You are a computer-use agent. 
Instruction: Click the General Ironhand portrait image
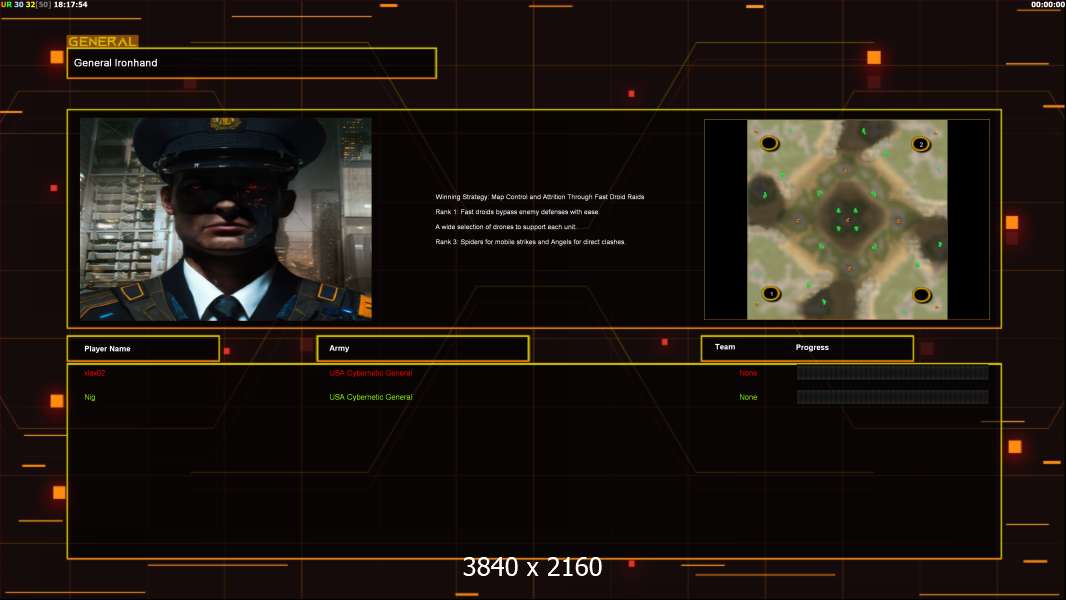click(x=226, y=219)
